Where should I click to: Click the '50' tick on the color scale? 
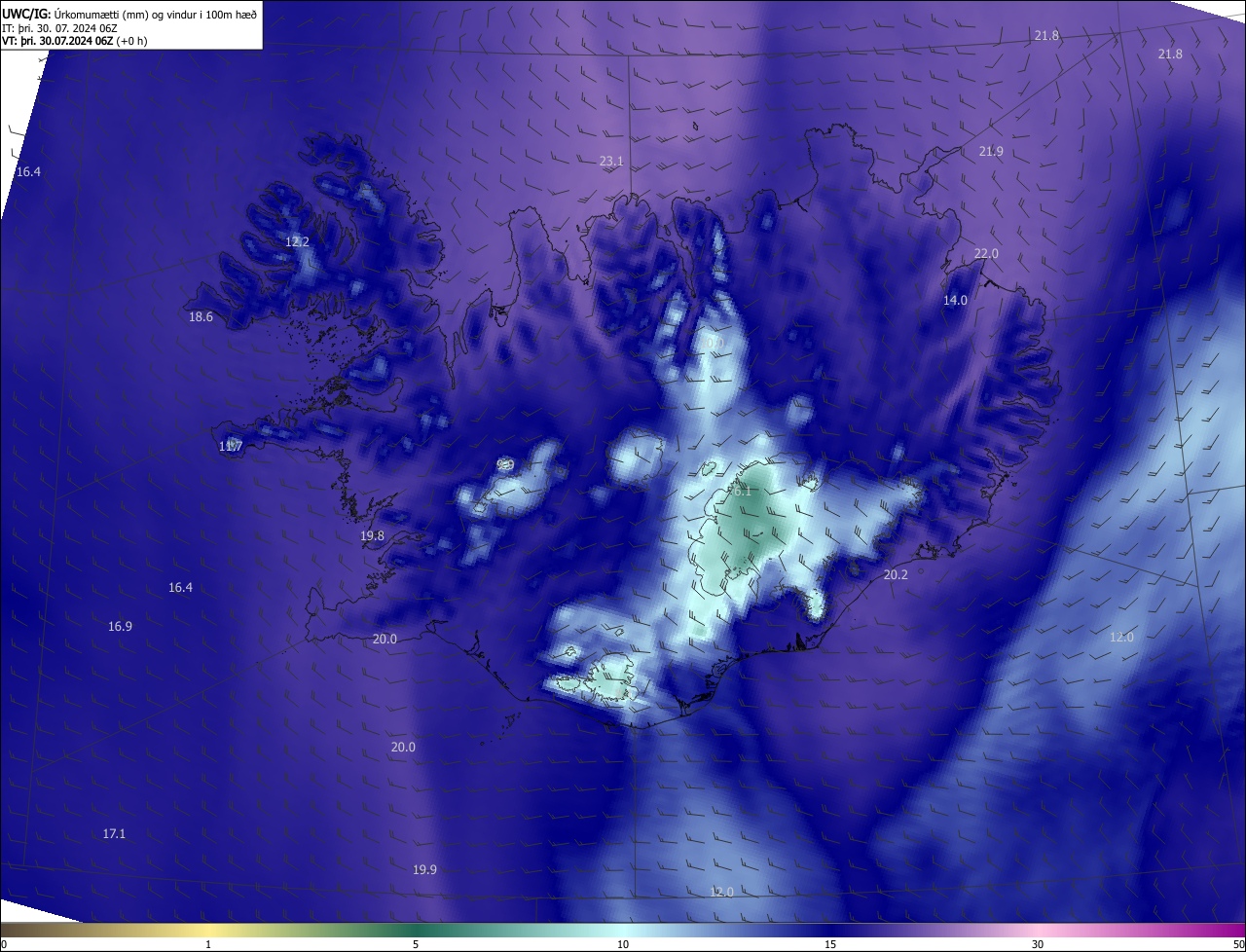coord(1238,944)
